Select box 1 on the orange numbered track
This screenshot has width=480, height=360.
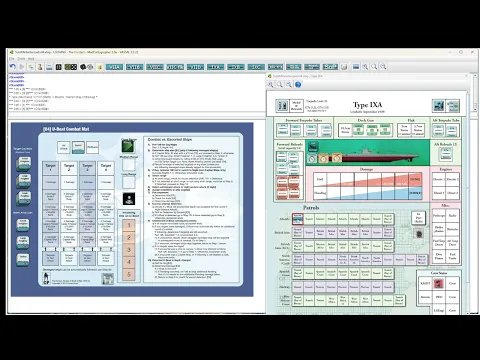pyautogui.click(x=129, y=225)
